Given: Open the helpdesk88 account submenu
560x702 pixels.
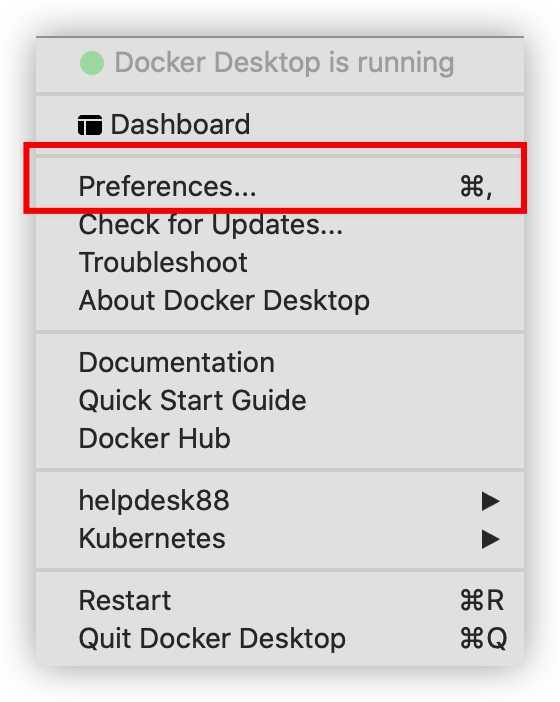Looking at the screenshot, I should click(x=280, y=501).
